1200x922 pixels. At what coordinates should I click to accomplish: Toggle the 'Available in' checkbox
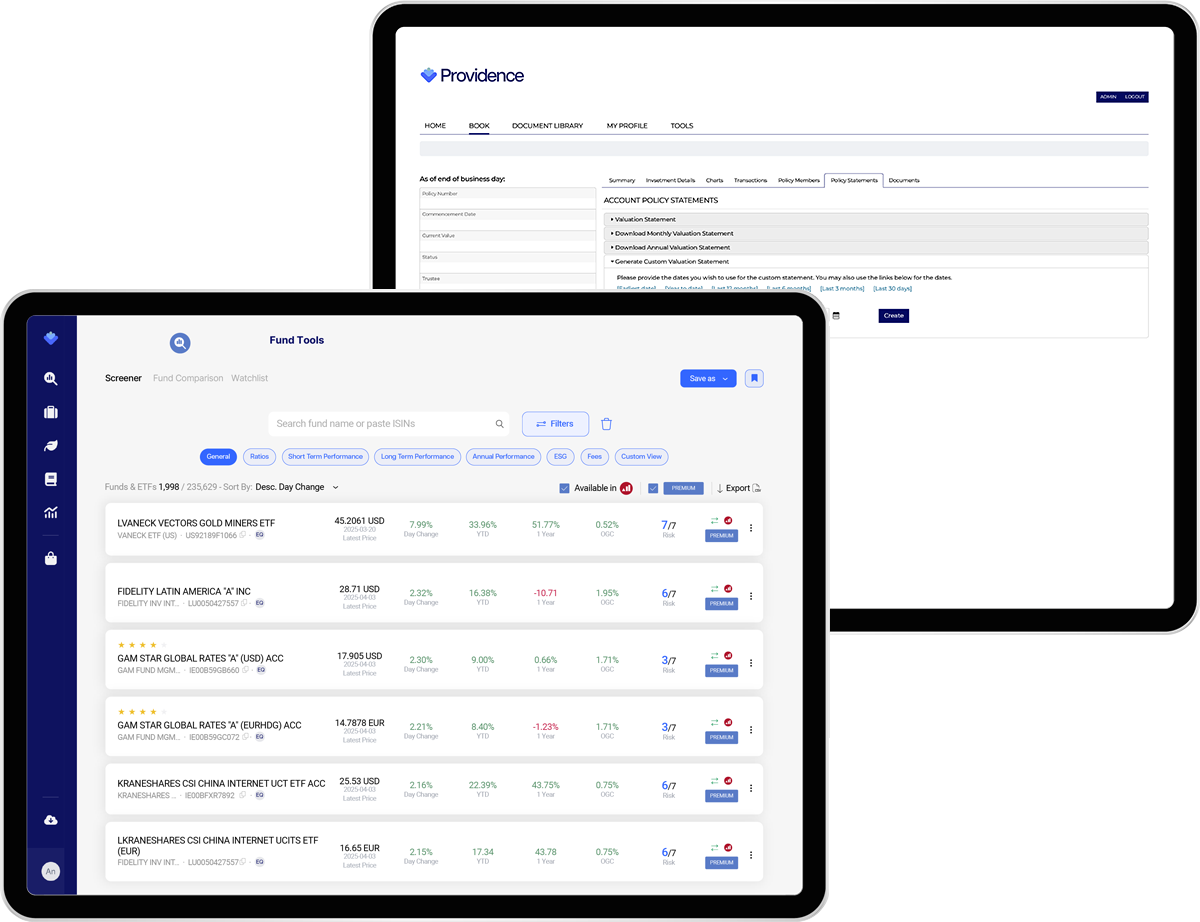[x=564, y=488]
